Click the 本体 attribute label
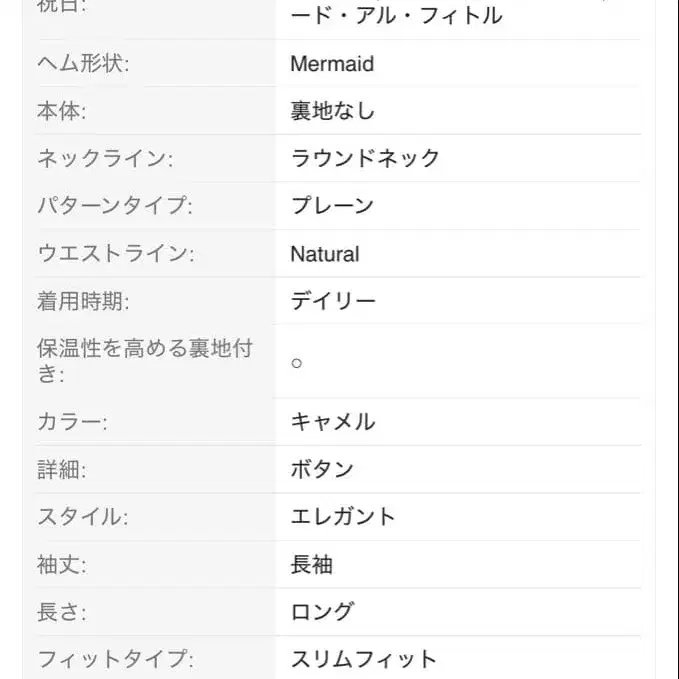Screen dimensions: 679x679 coord(61,111)
